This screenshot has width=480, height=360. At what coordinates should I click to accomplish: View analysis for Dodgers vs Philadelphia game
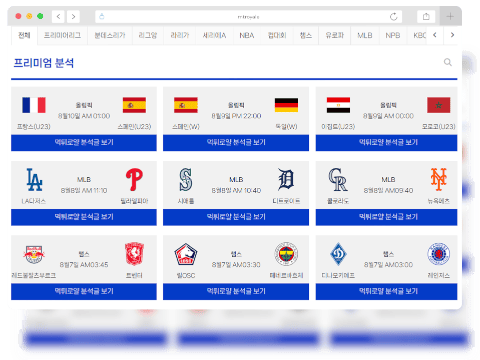[x=84, y=217]
